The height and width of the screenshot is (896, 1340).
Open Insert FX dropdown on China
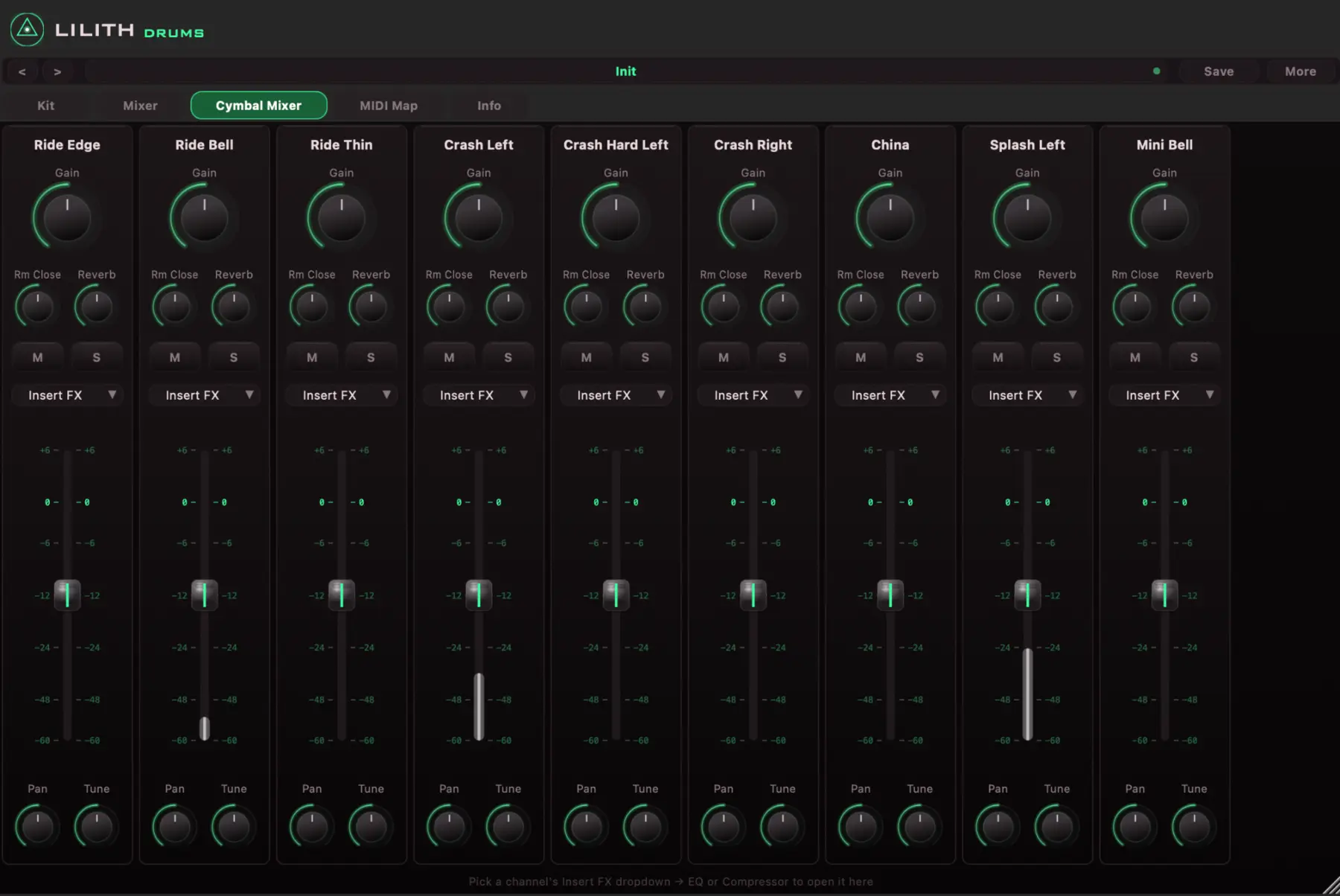click(x=890, y=395)
